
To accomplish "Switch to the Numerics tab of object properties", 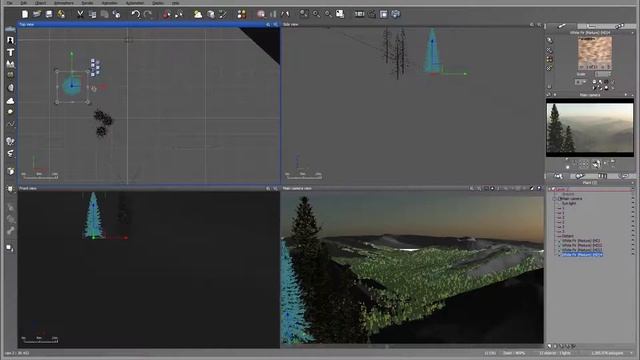I will [x=591, y=26].
